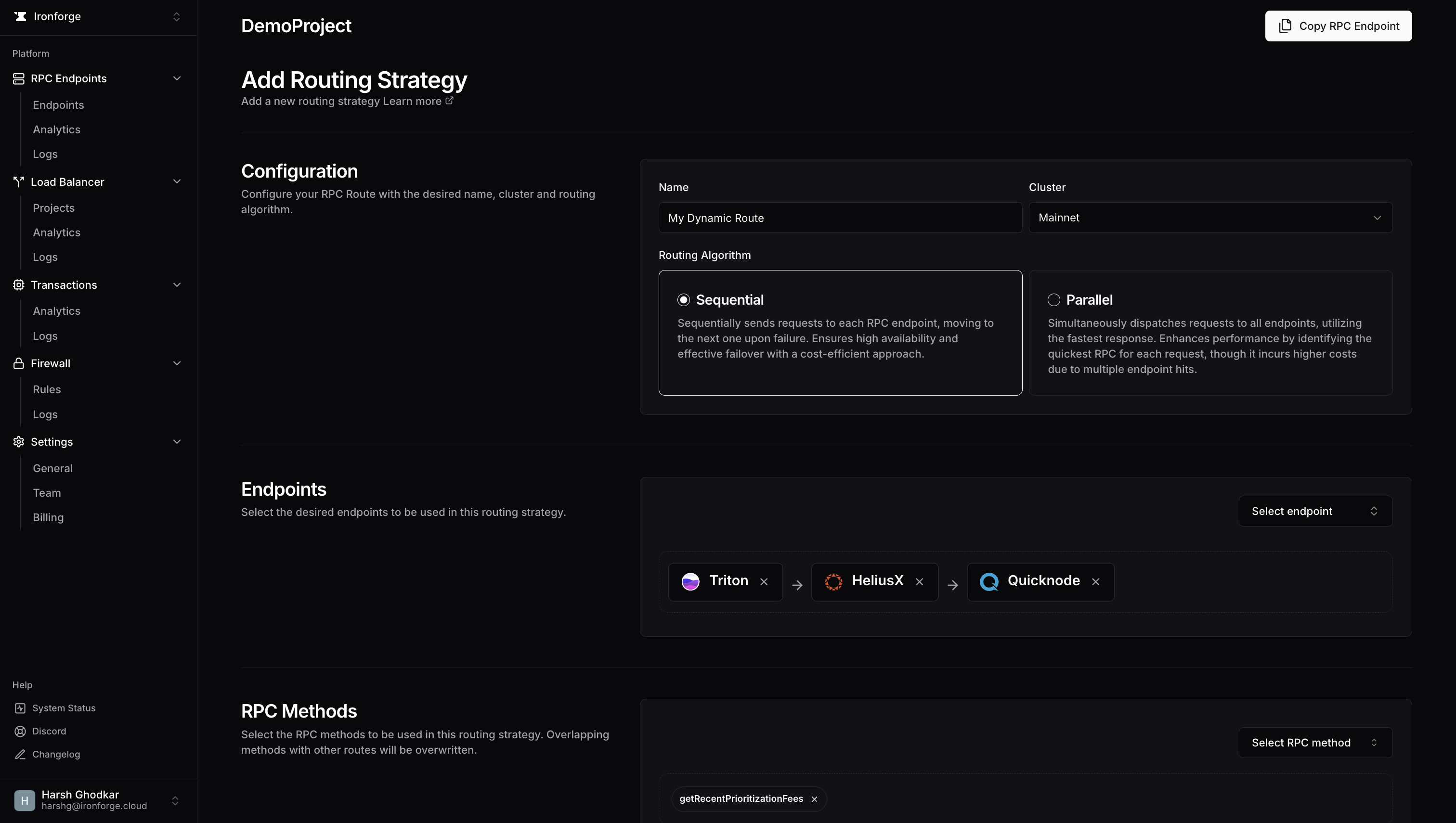Go to Billing settings
Image resolution: width=1456 pixels, height=823 pixels.
[x=48, y=517]
